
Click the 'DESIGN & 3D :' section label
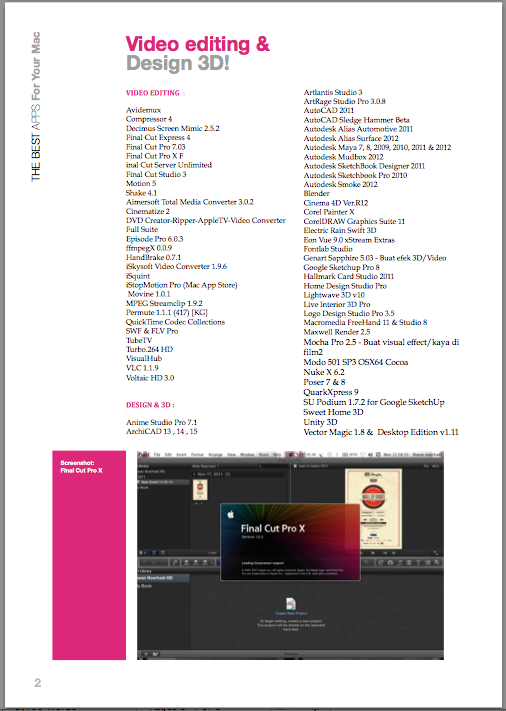(x=150, y=405)
